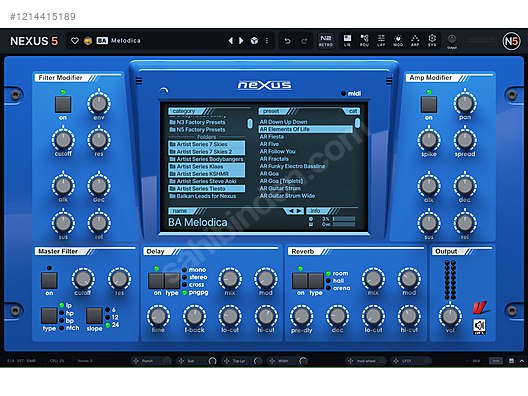Click the Width macro control in the bottom bar
Image resolution: width=528 pixels, height=396 pixels.
(287, 361)
